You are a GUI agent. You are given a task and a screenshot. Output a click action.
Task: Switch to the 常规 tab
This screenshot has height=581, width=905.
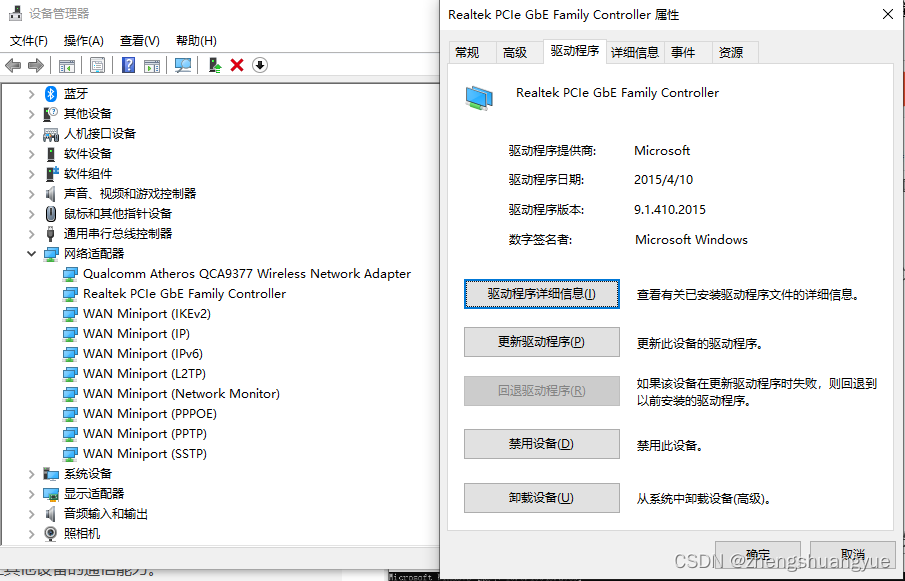(x=472, y=53)
